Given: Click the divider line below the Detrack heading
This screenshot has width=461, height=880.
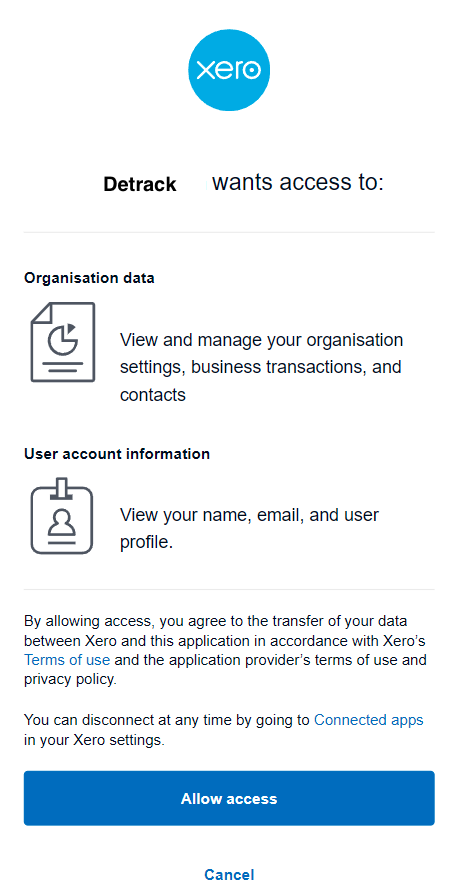Looking at the screenshot, I should pos(229,232).
